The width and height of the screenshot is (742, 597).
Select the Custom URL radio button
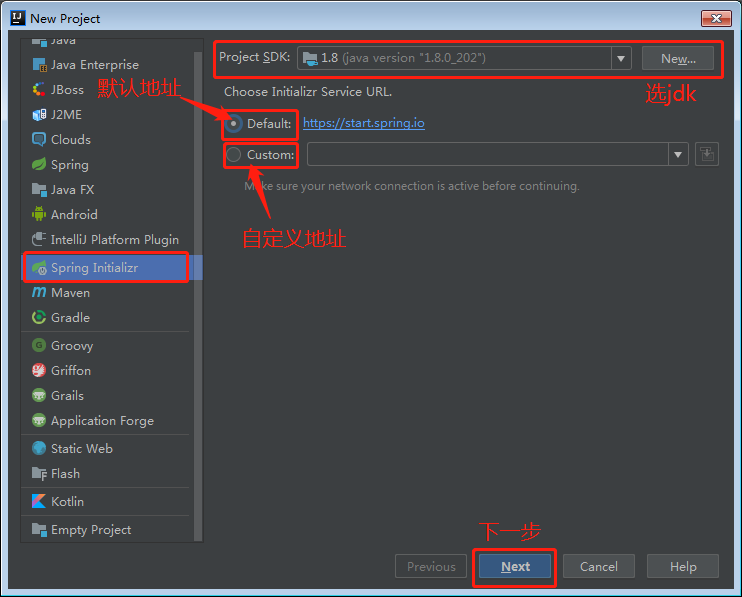coord(233,155)
